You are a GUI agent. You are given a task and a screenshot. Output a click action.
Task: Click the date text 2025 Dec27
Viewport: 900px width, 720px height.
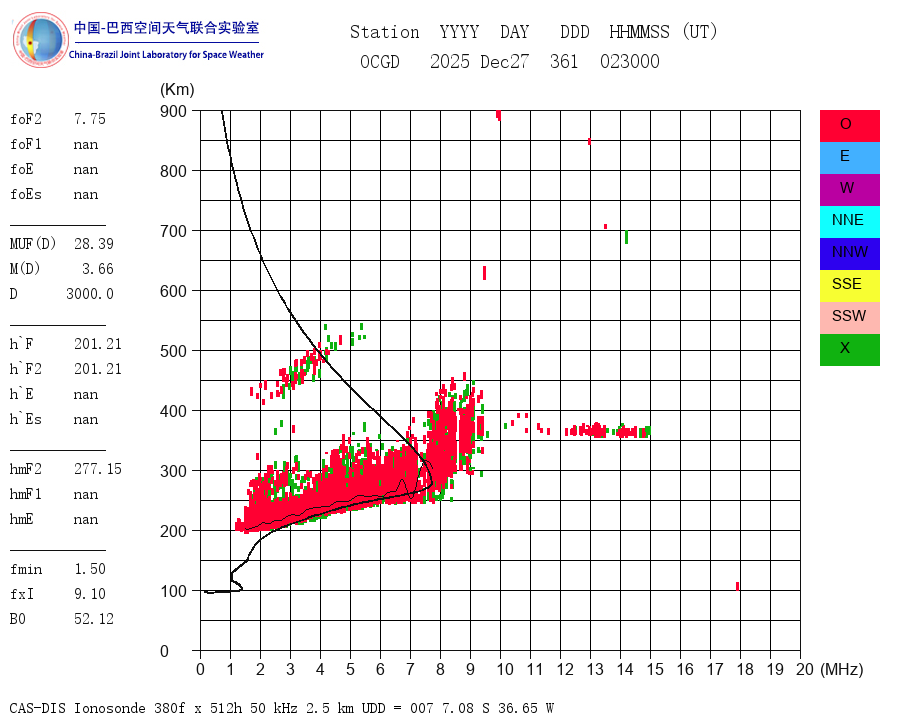(479, 61)
